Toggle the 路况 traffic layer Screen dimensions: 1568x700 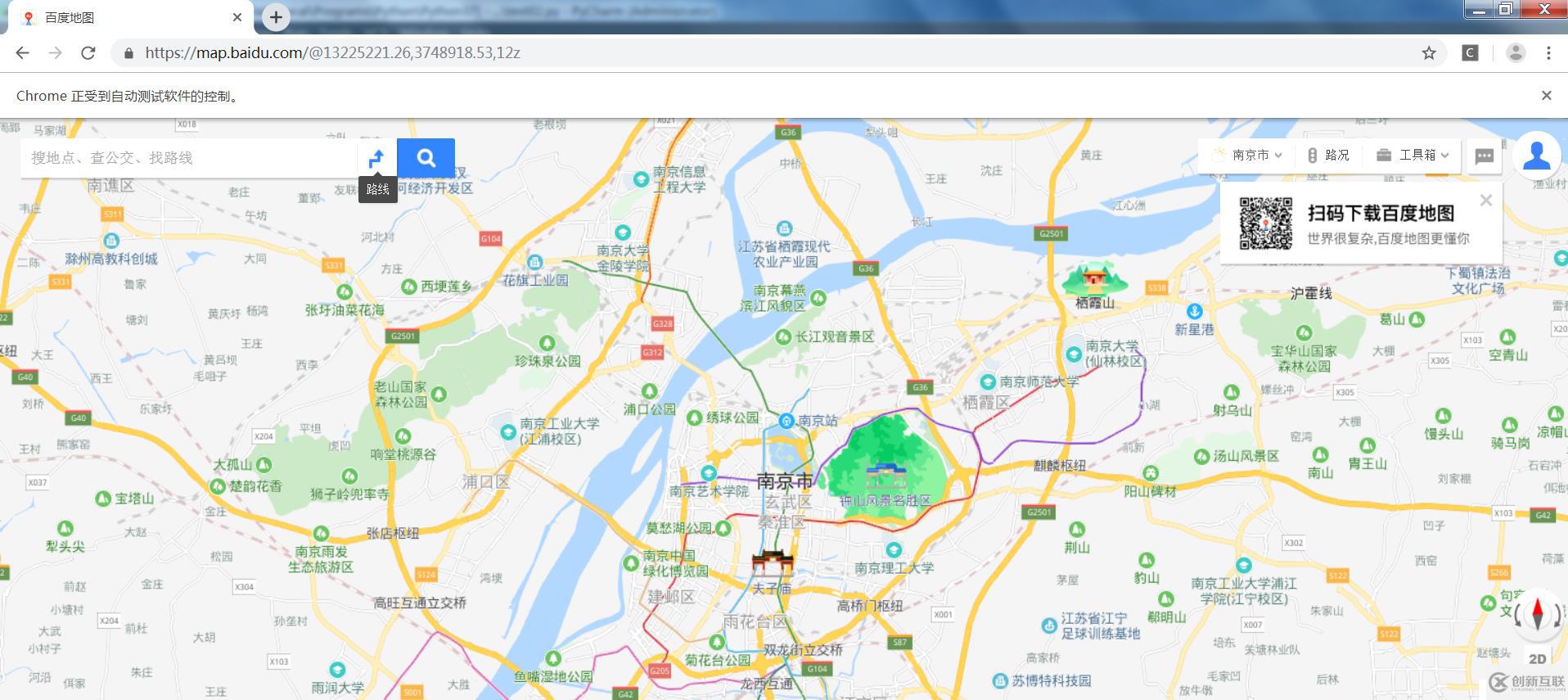[1328, 155]
